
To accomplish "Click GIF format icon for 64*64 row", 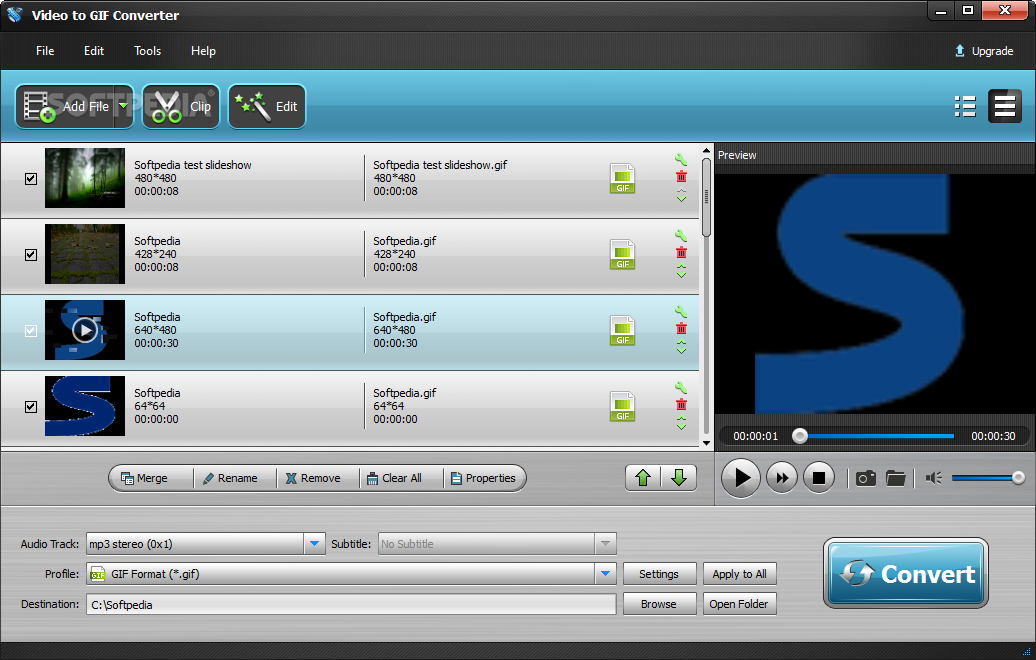I will click(x=622, y=406).
